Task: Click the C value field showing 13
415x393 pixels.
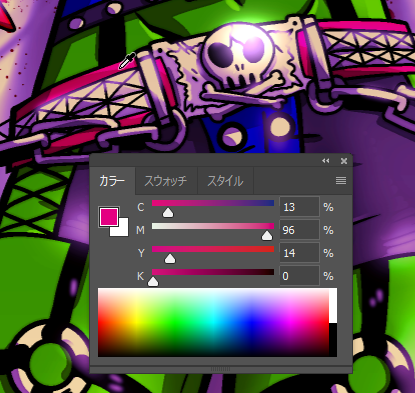Action: 299,207
